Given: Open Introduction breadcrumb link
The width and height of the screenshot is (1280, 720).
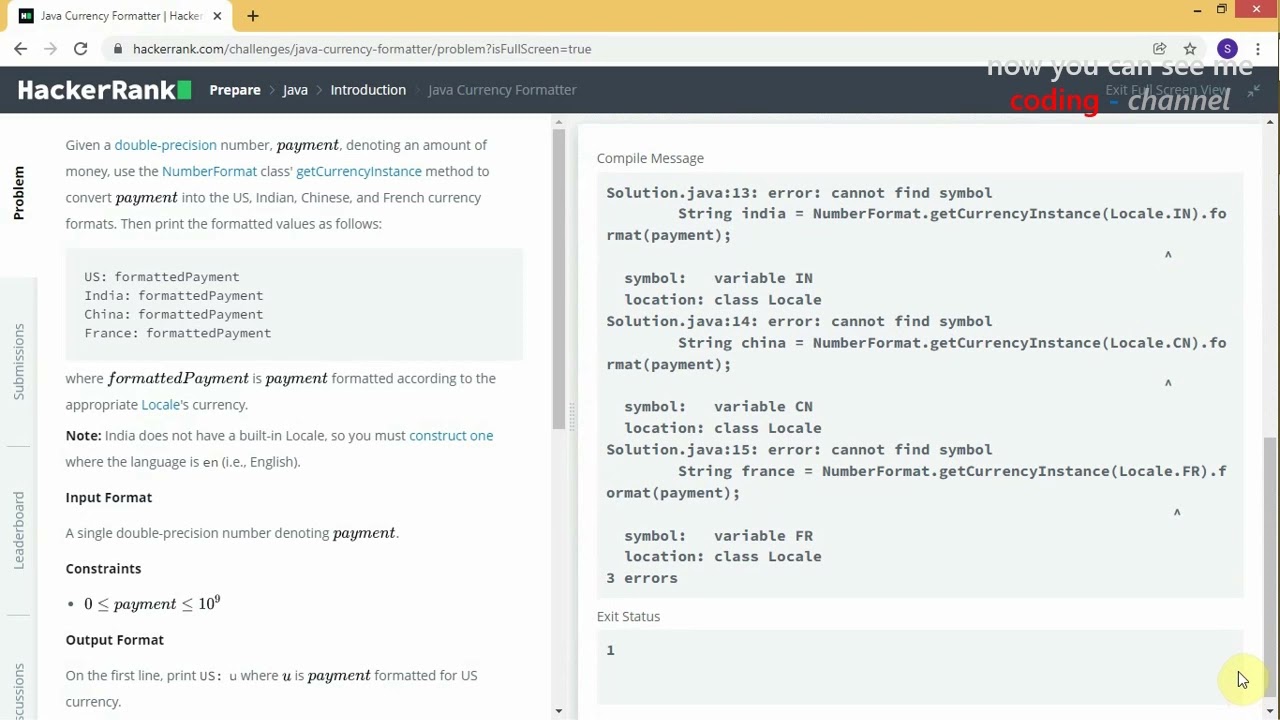Looking at the screenshot, I should (368, 90).
